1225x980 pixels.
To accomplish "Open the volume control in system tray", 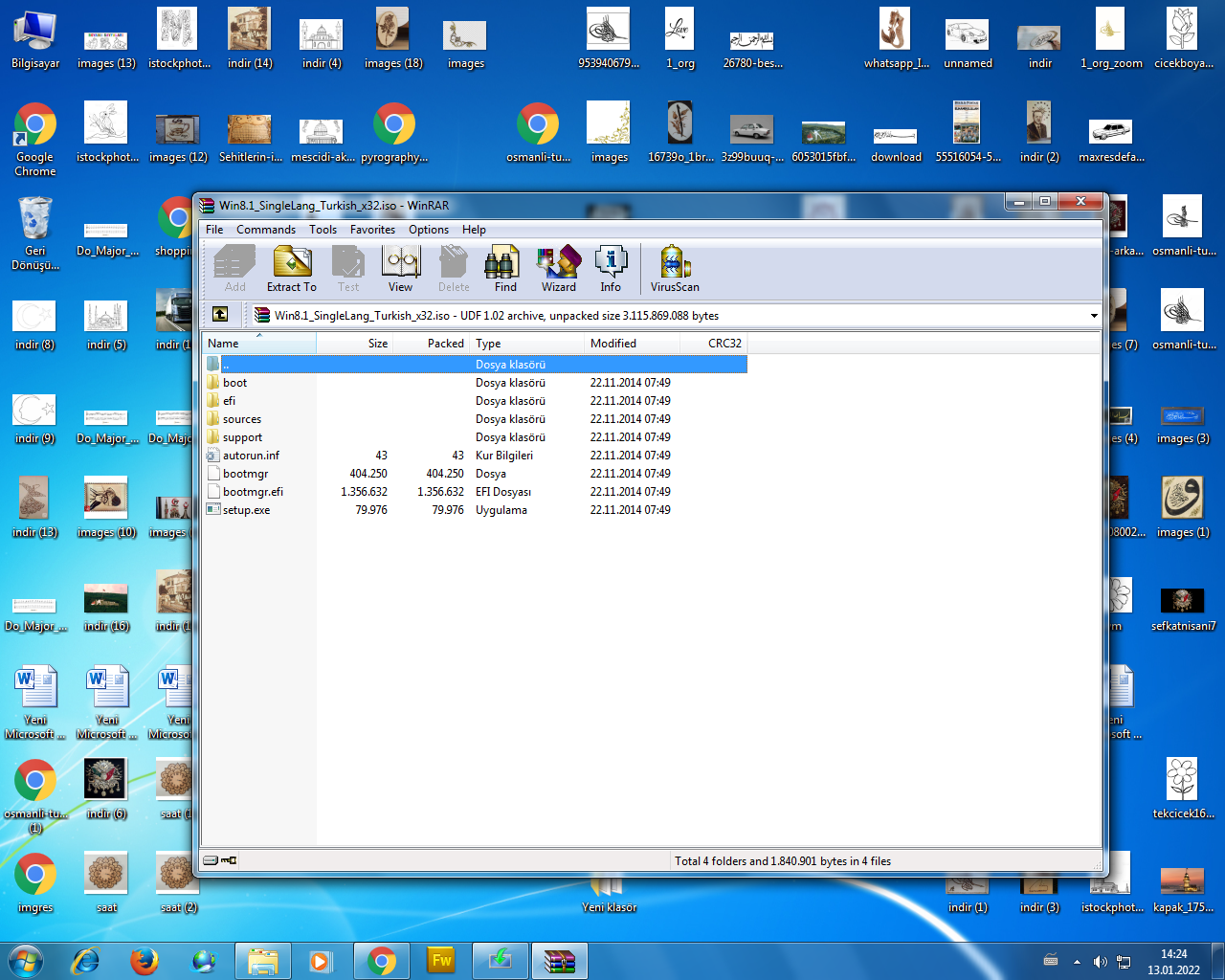I will click(1101, 962).
